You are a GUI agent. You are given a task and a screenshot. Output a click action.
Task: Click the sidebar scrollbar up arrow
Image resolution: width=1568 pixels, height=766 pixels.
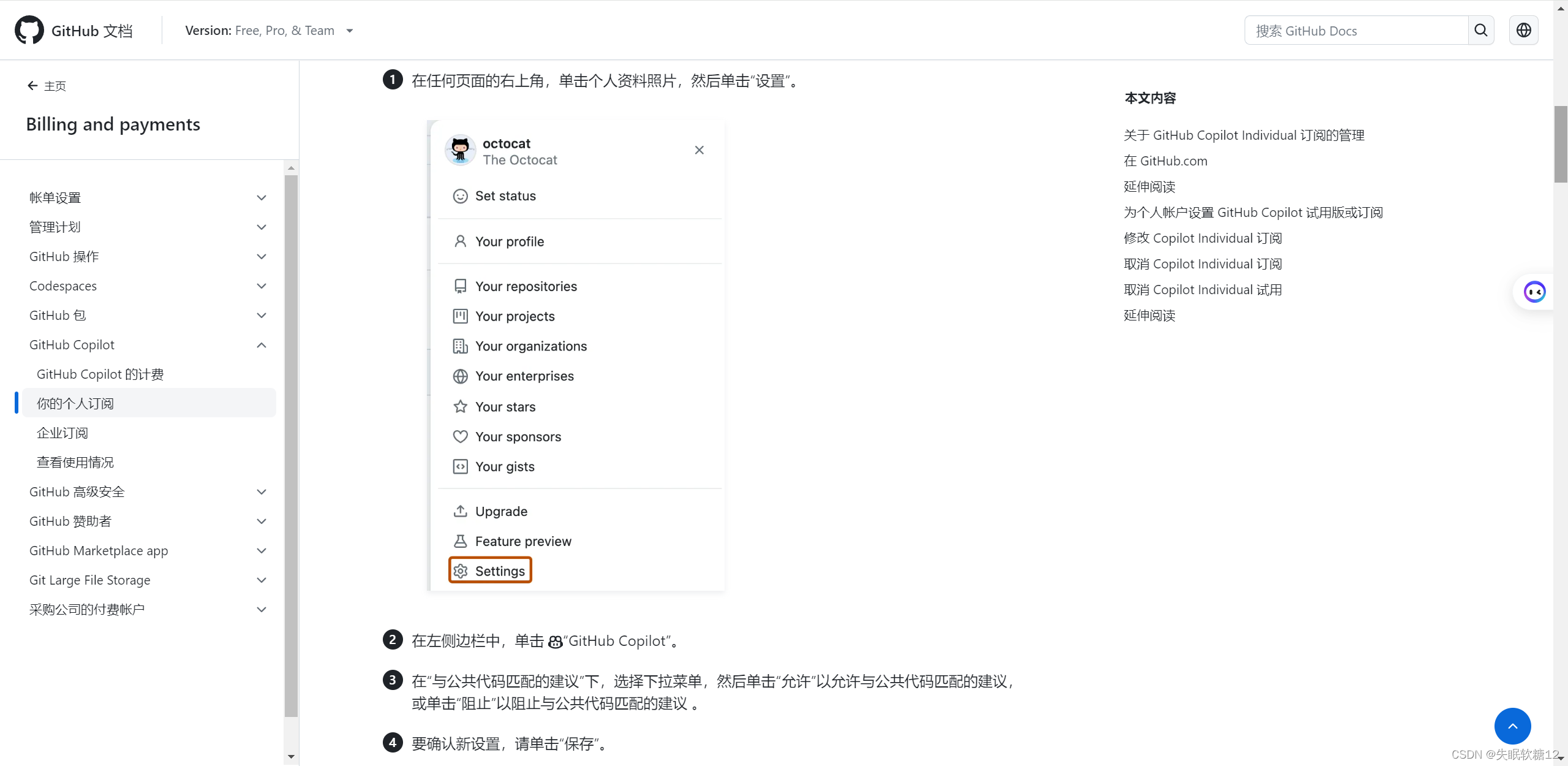coord(291,168)
